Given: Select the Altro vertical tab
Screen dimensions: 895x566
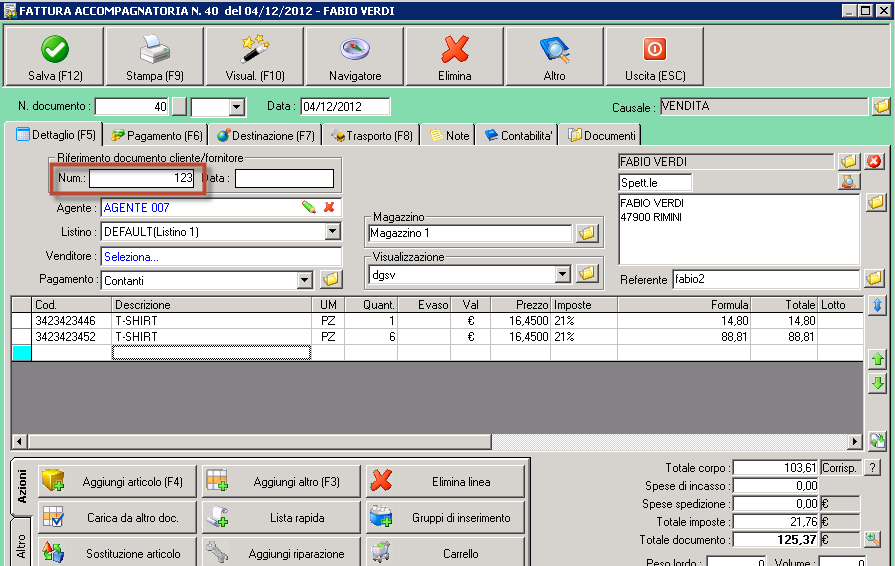Looking at the screenshot, I should [x=21, y=545].
